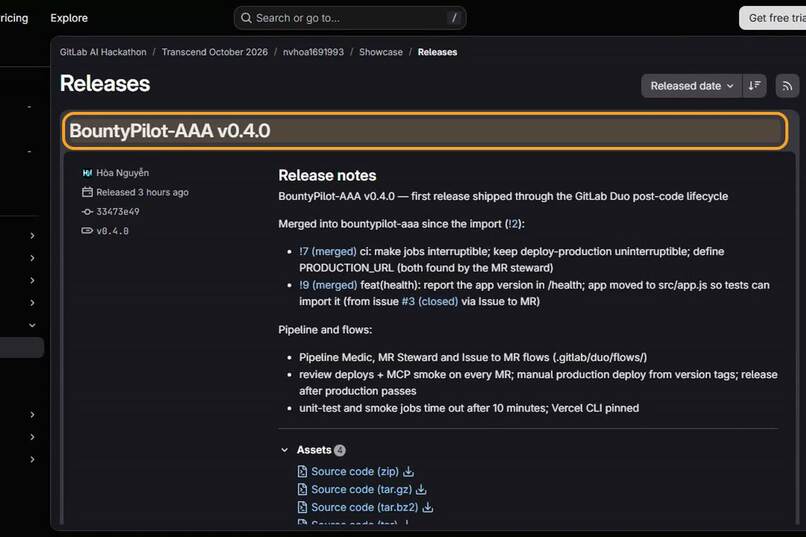Click the download icon after Source code (tar.bz2)
The image size is (806, 537).
[x=428, y=507]
